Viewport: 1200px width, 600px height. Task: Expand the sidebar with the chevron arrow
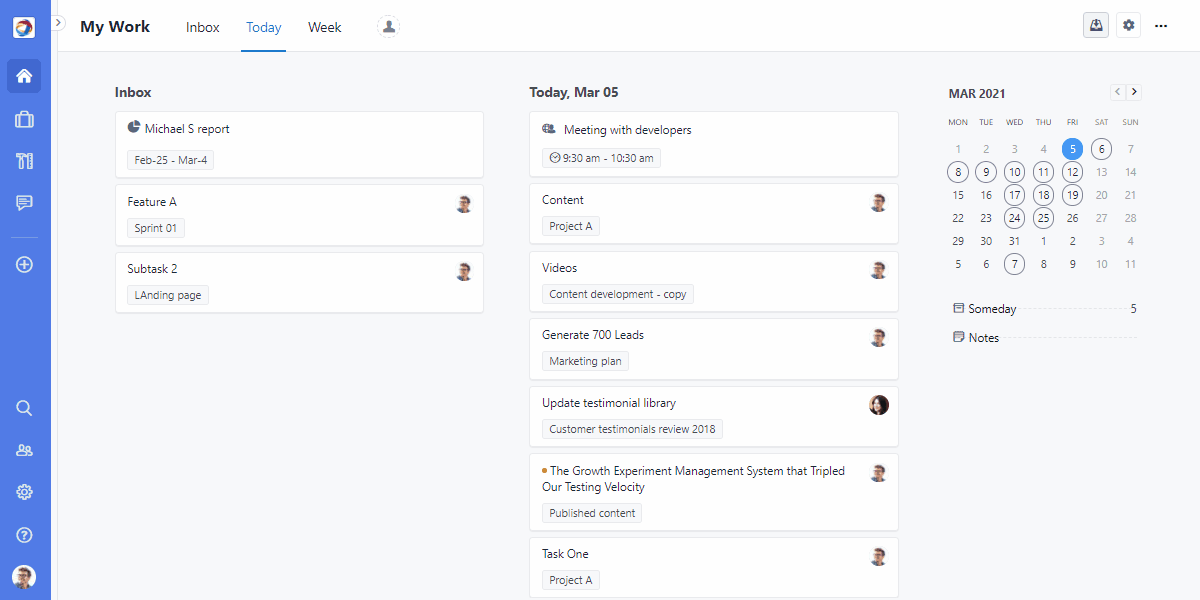pyautogui.click(x=58, y=22)
